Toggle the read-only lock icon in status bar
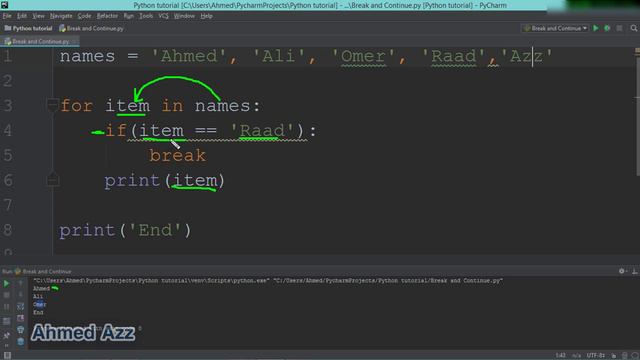The height and width of the screenshot is (360, 640). pos(613,356)
